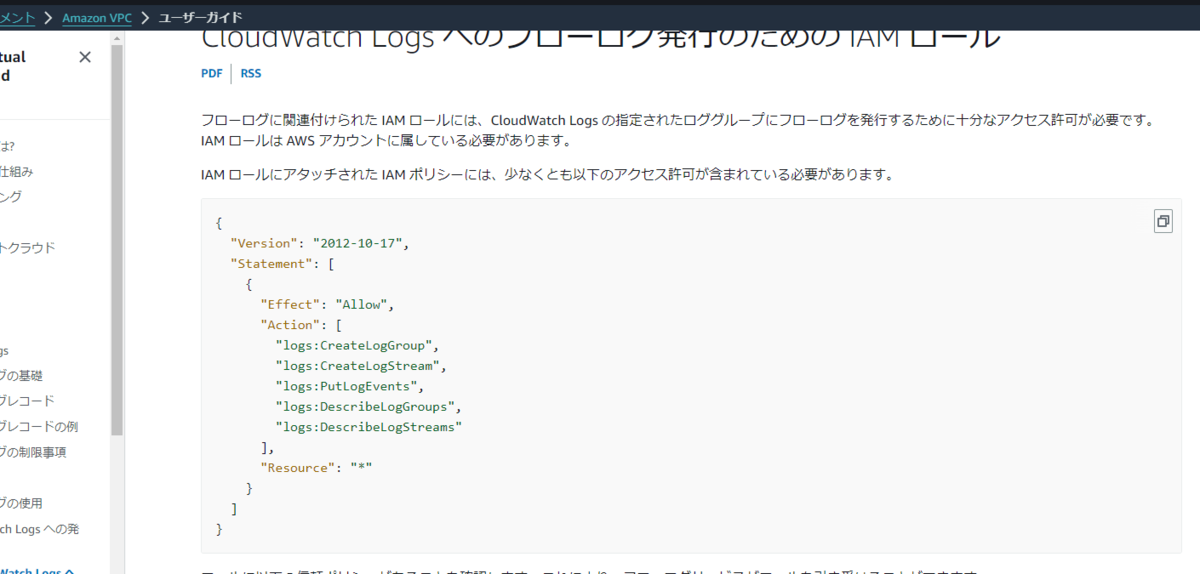The width and height of the screenshot is (1200, 574).
Task: Click the "logs:DescribeLogGroups" code line
Action: [x=369, y=406]
